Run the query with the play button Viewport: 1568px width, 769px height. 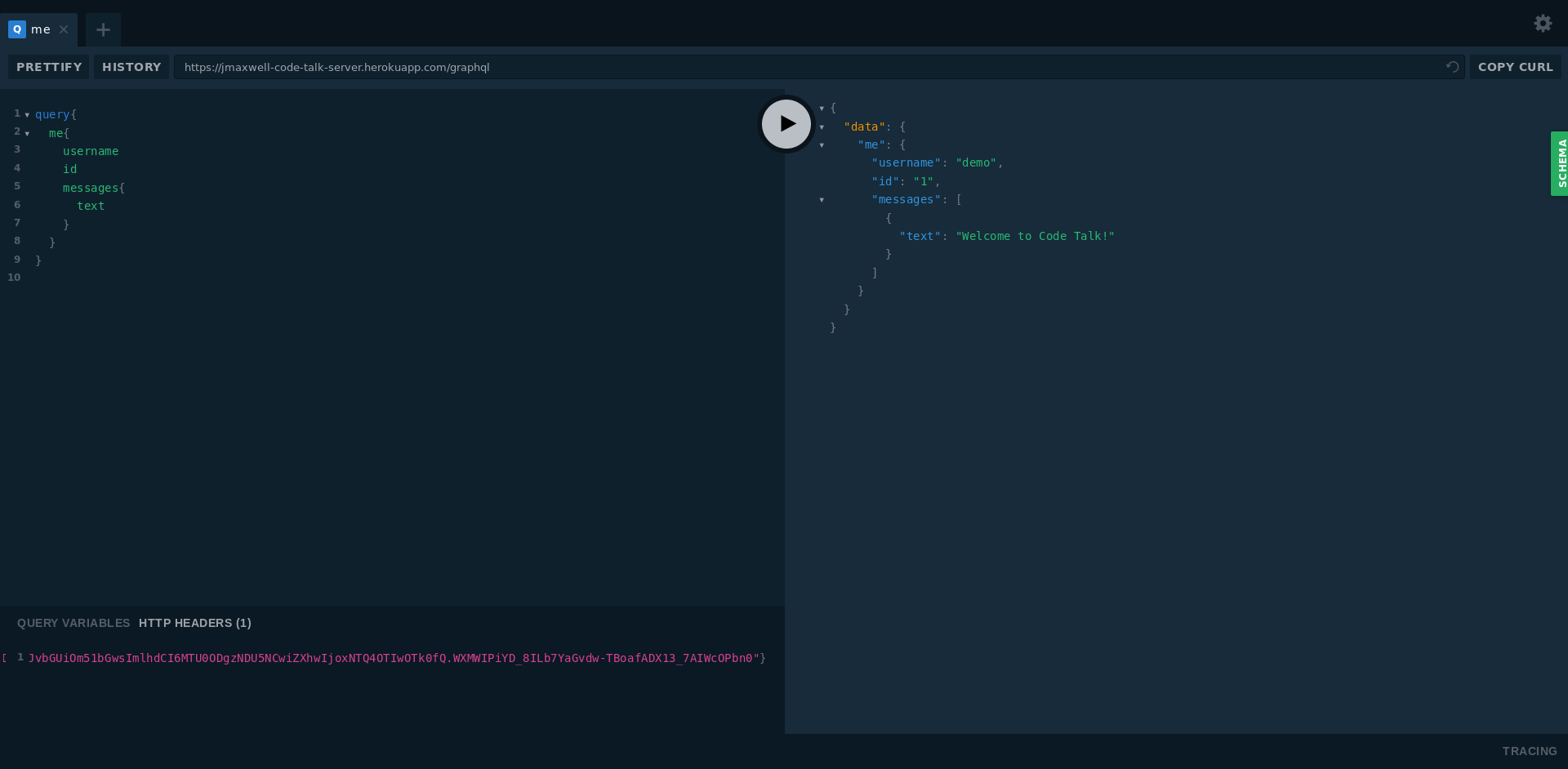click(x=786, y=124)
